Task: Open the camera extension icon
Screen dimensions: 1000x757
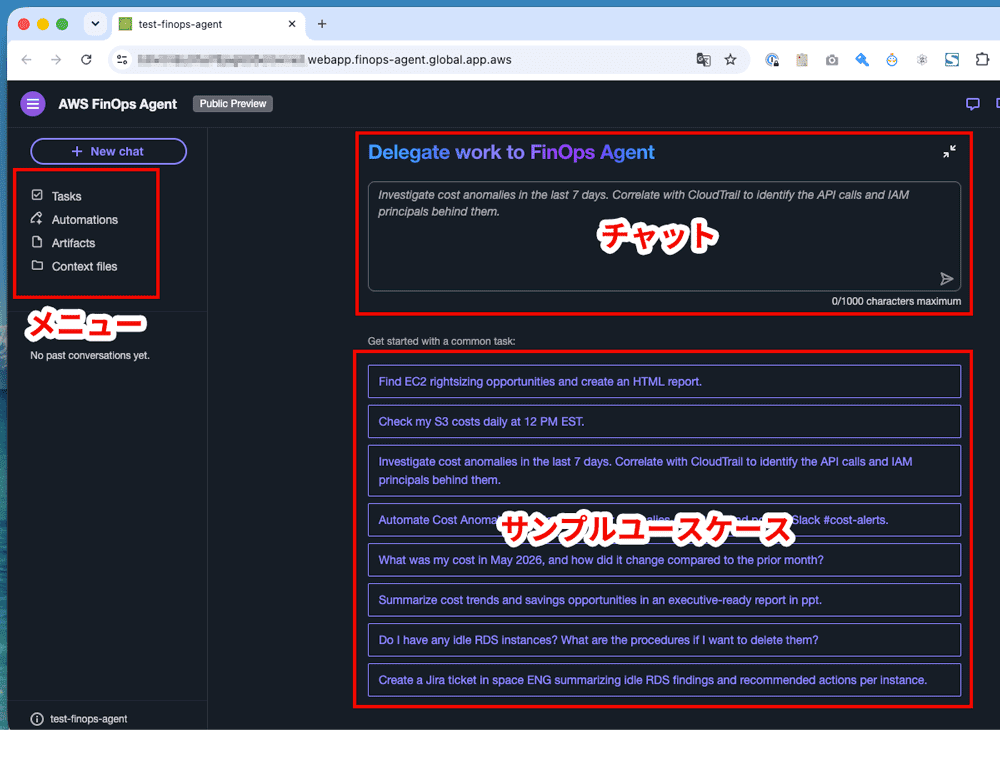Action: [832, 60]
